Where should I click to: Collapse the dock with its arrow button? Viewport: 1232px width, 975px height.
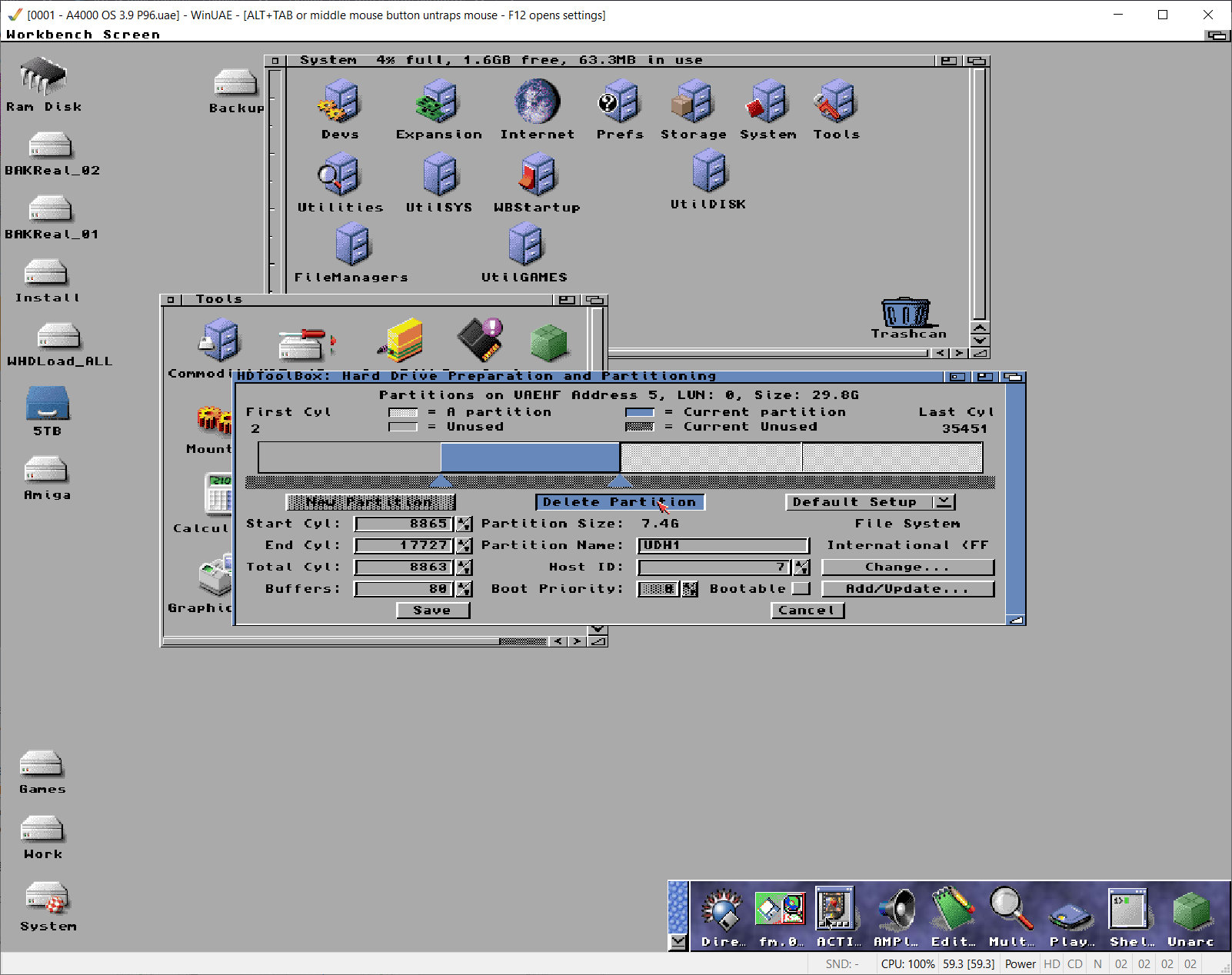(678, 941)
